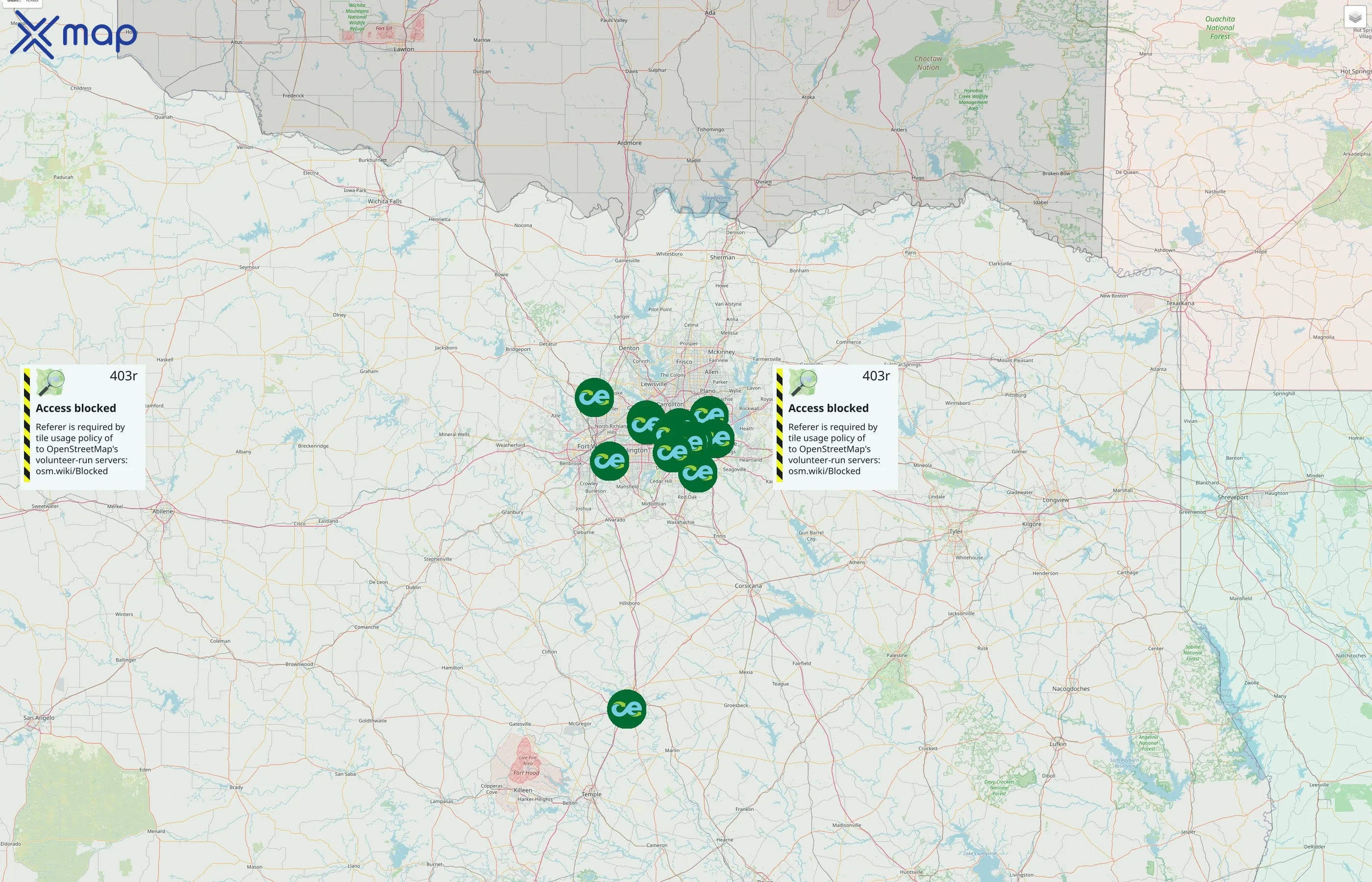Select the ce marker near Waco
This screenshot has width=1372, height=882.
(x=628, y=708)
